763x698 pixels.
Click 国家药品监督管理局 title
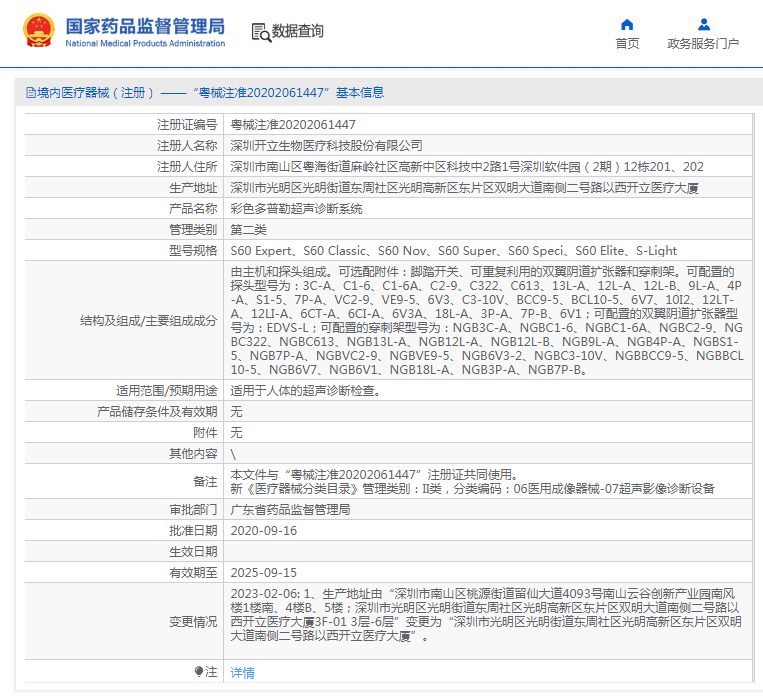(145, 26)
